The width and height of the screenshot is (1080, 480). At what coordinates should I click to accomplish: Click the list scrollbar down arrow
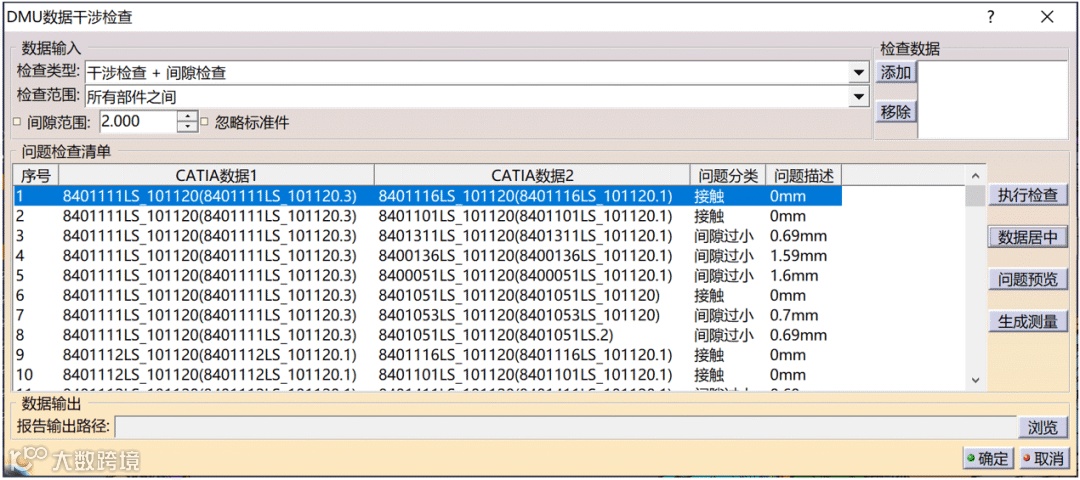(x=974, y=379)
